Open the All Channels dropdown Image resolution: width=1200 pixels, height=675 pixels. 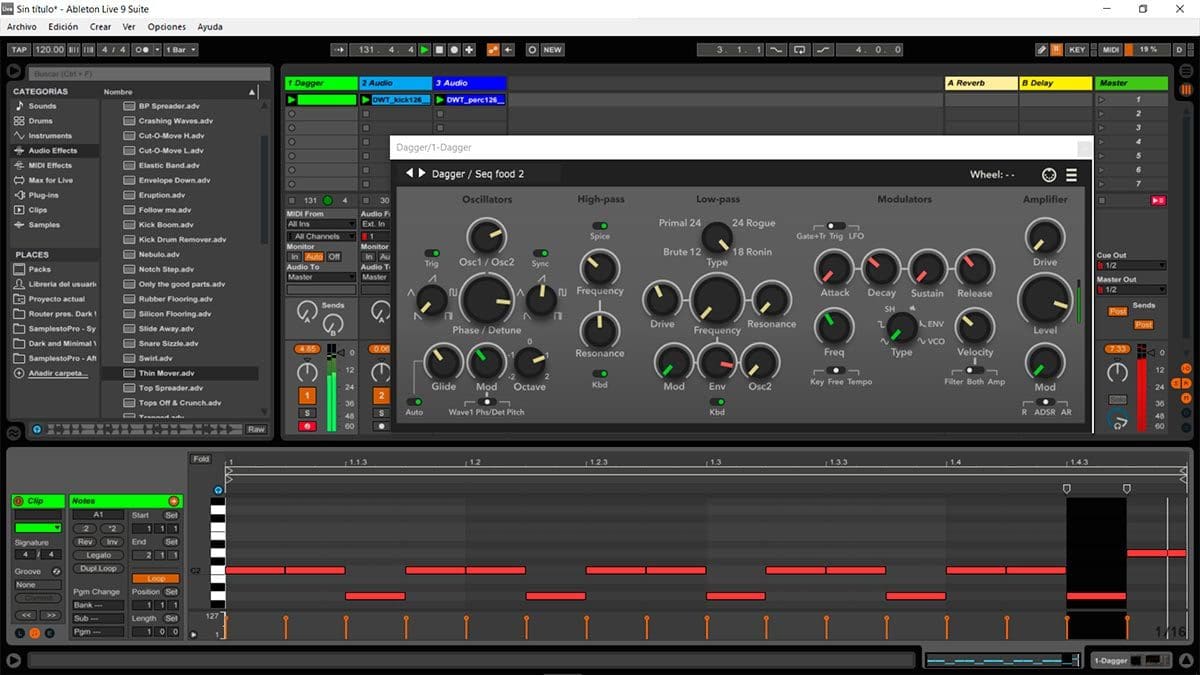pyautogui.click(x=321, y=236)
